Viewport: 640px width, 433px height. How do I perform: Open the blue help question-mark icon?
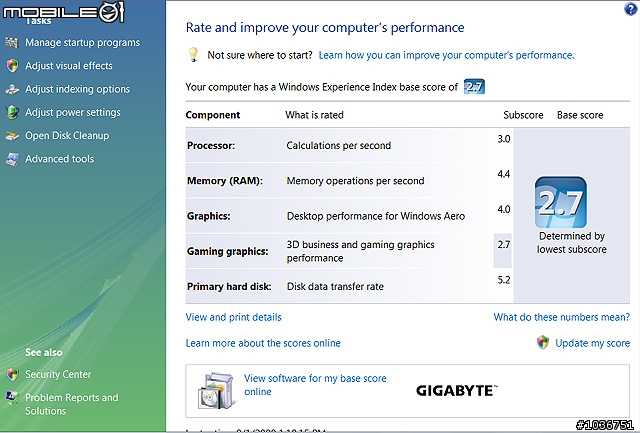630,9
